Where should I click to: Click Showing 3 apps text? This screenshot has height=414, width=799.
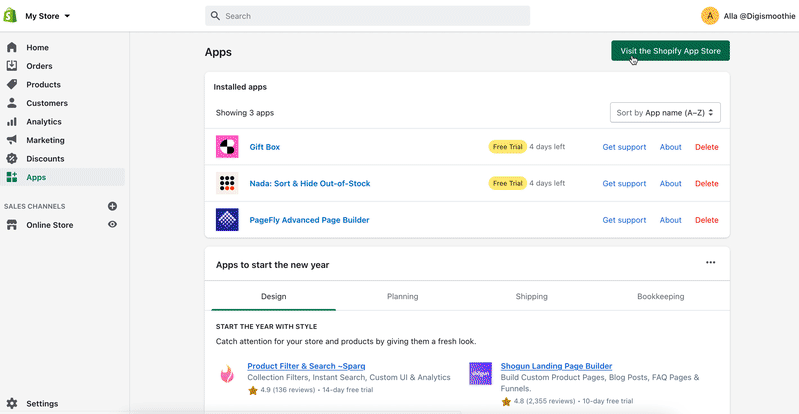245,113
